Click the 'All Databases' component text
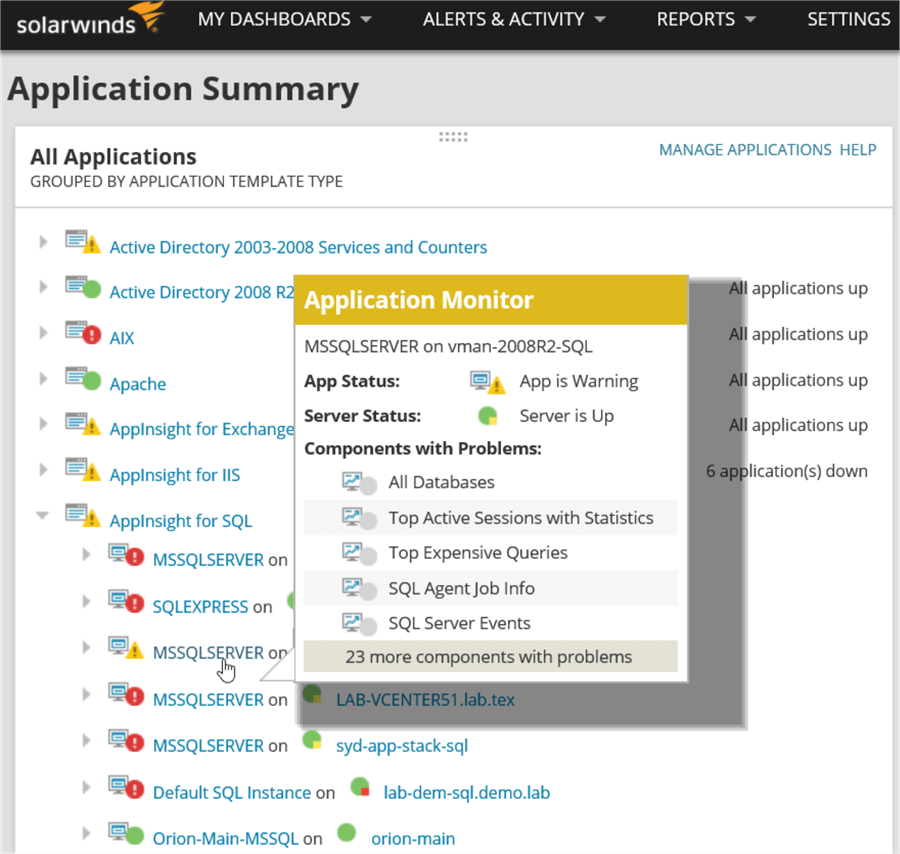This screenshot has height=854, width=900. 441,482
